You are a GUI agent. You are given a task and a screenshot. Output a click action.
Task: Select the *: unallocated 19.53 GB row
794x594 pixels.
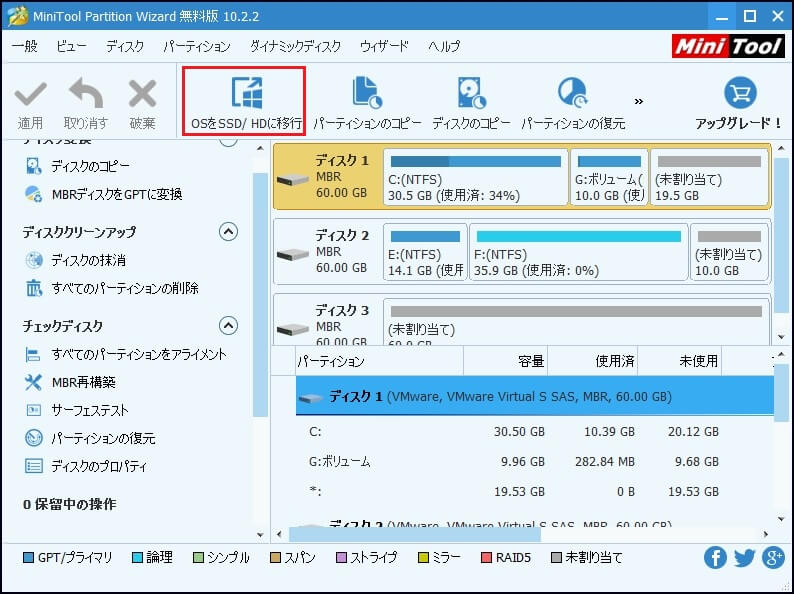535,492
